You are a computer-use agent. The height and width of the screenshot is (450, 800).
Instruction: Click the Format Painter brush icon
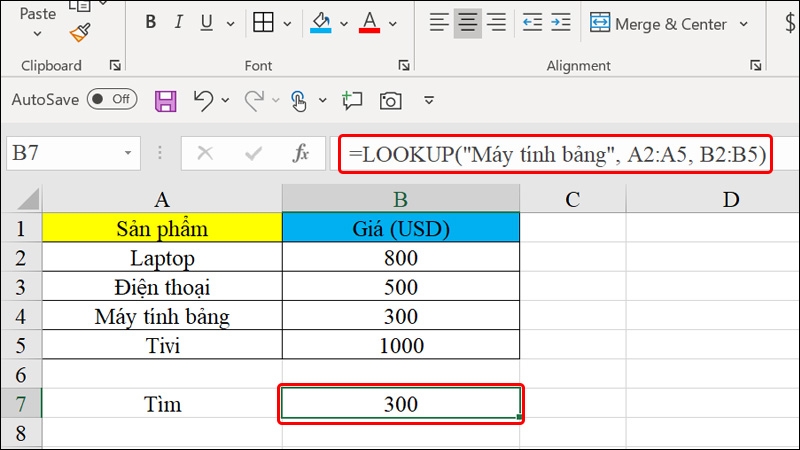(x=80, y=33)
